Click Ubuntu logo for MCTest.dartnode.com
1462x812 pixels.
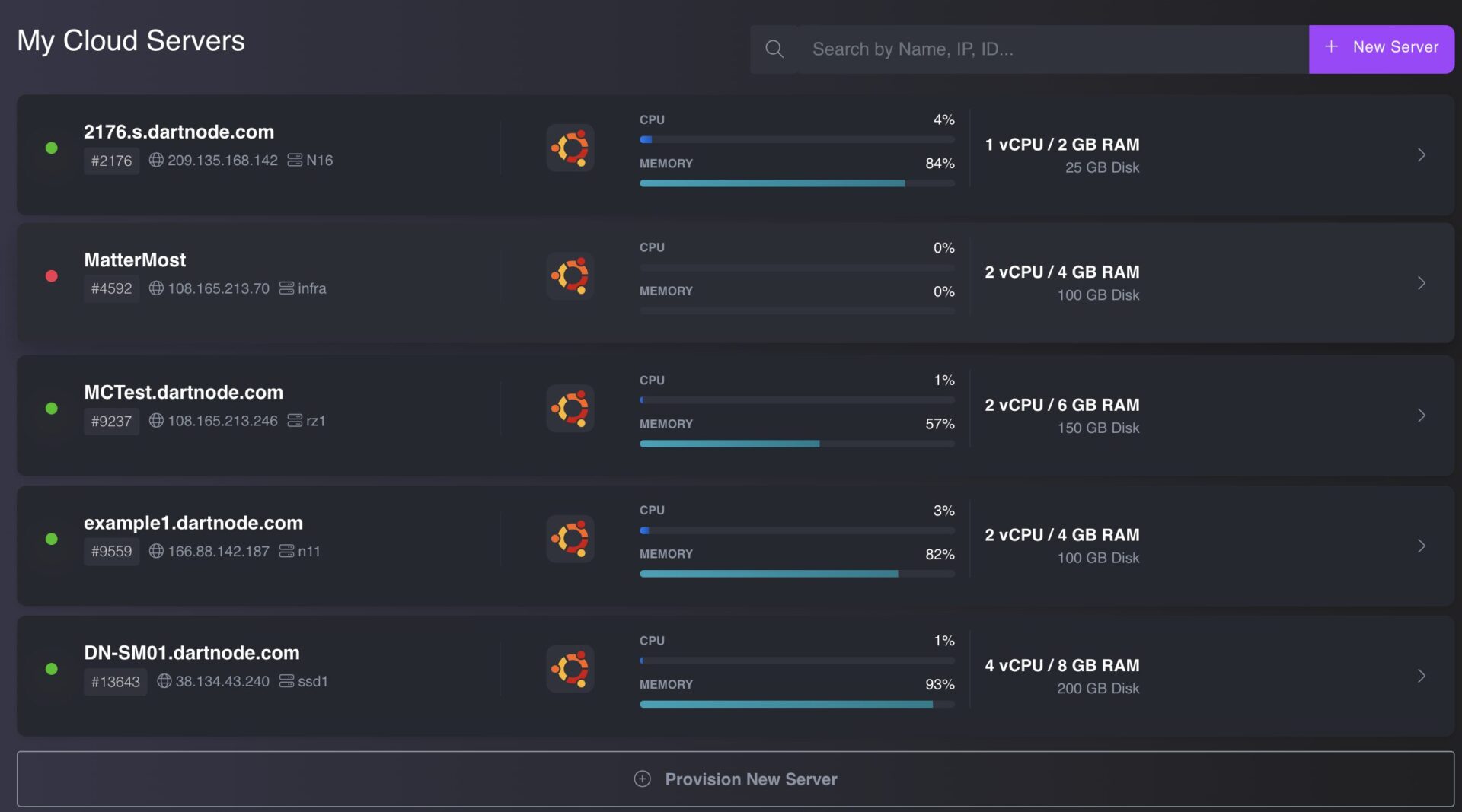(x=570, y=409)
